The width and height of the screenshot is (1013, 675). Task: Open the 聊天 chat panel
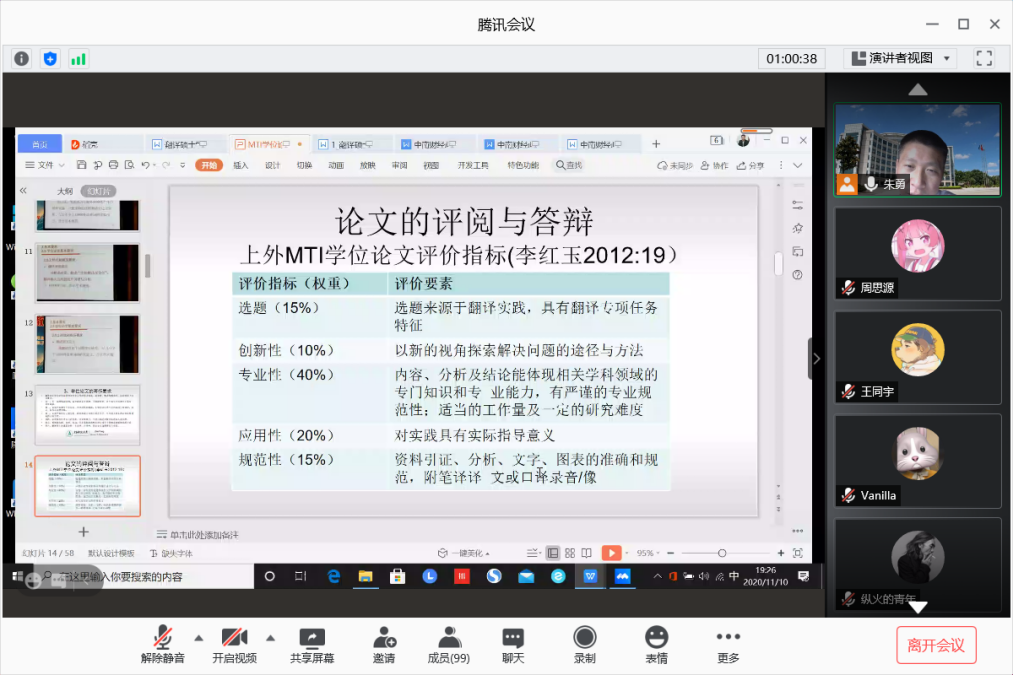513,645
